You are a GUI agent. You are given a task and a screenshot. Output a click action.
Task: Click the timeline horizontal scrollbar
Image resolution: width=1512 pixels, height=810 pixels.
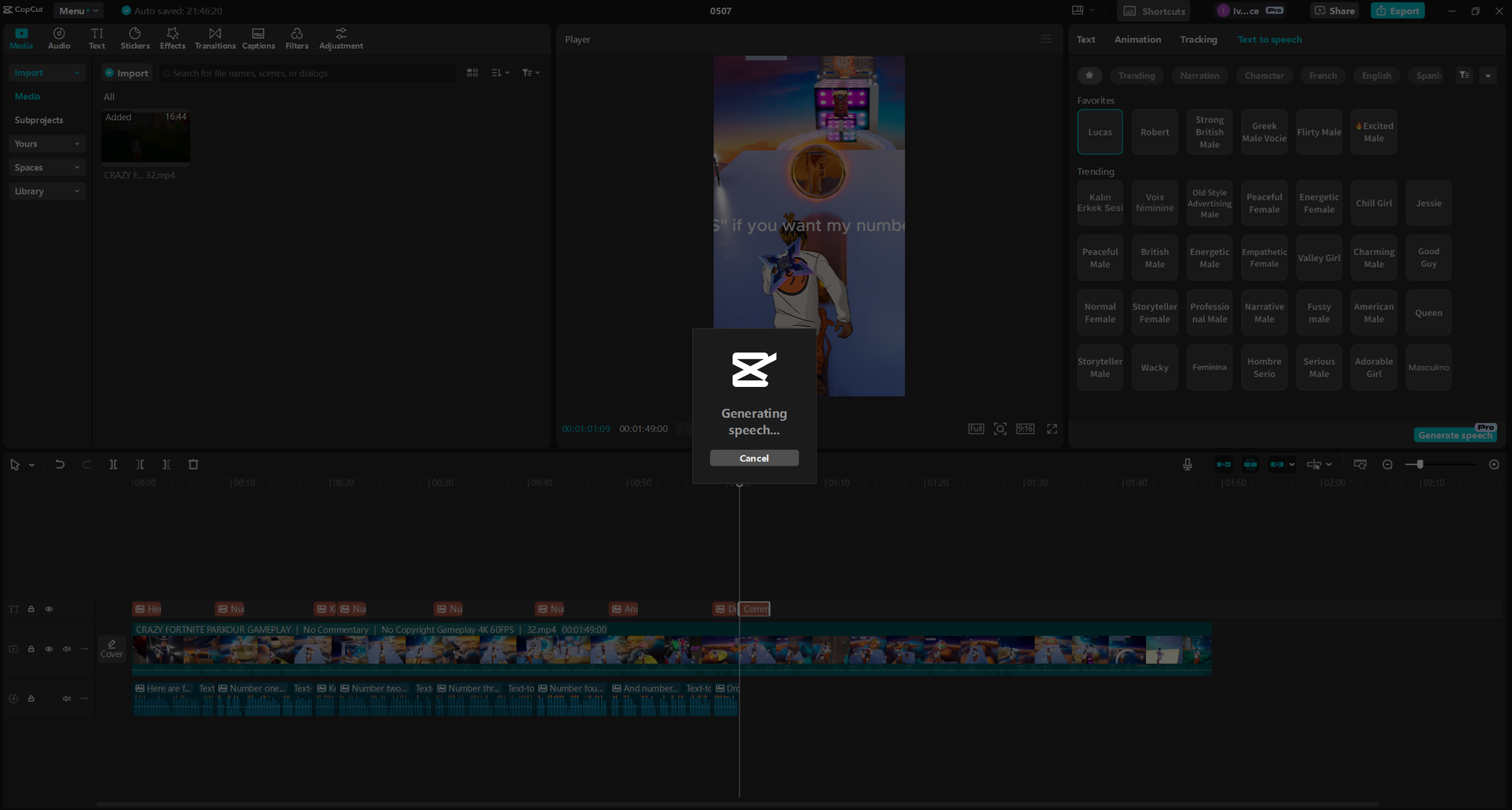738,804
